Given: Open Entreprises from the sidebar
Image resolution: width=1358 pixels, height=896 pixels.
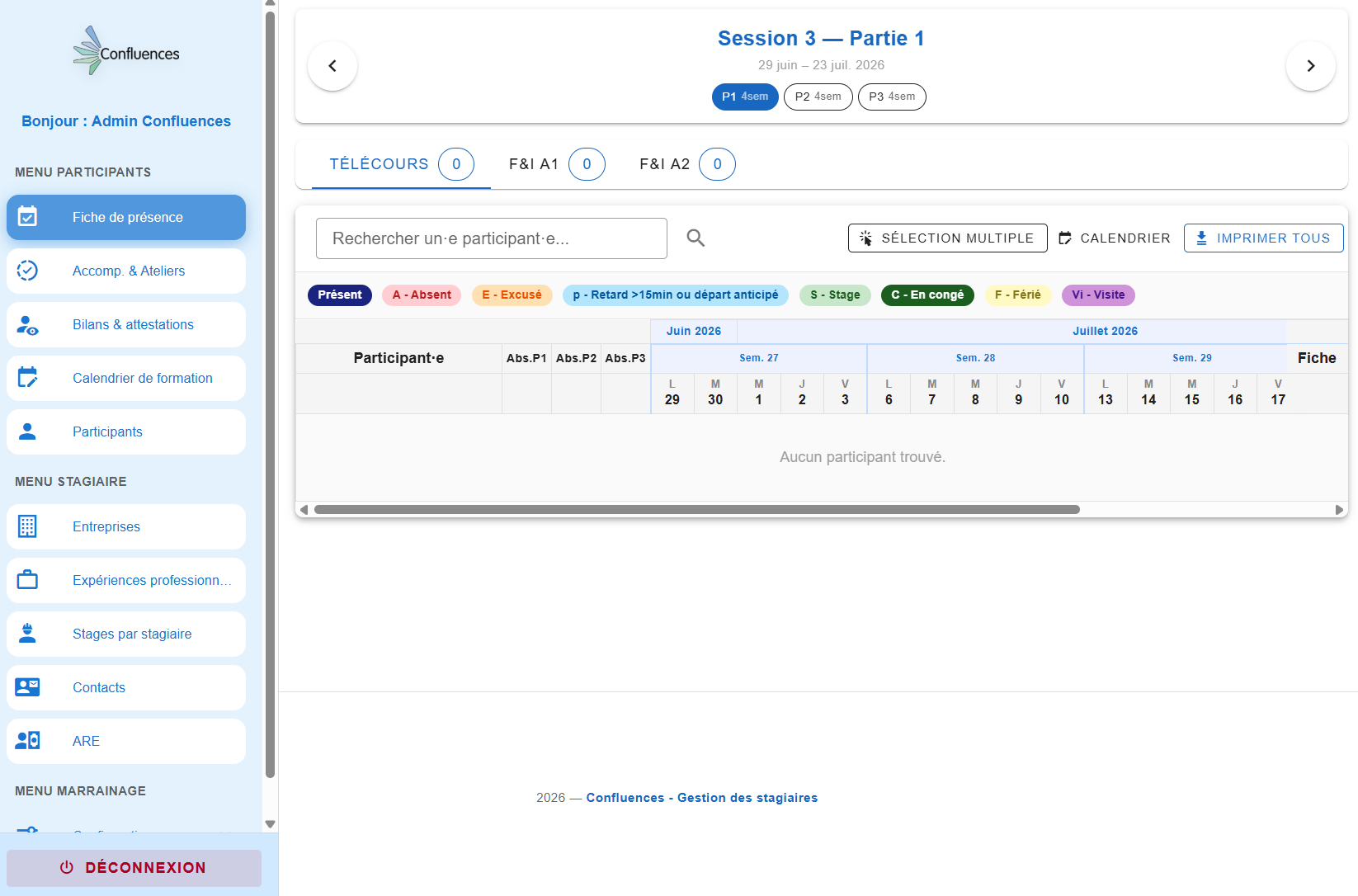Looking at the screenshot, I should [126, 526].
